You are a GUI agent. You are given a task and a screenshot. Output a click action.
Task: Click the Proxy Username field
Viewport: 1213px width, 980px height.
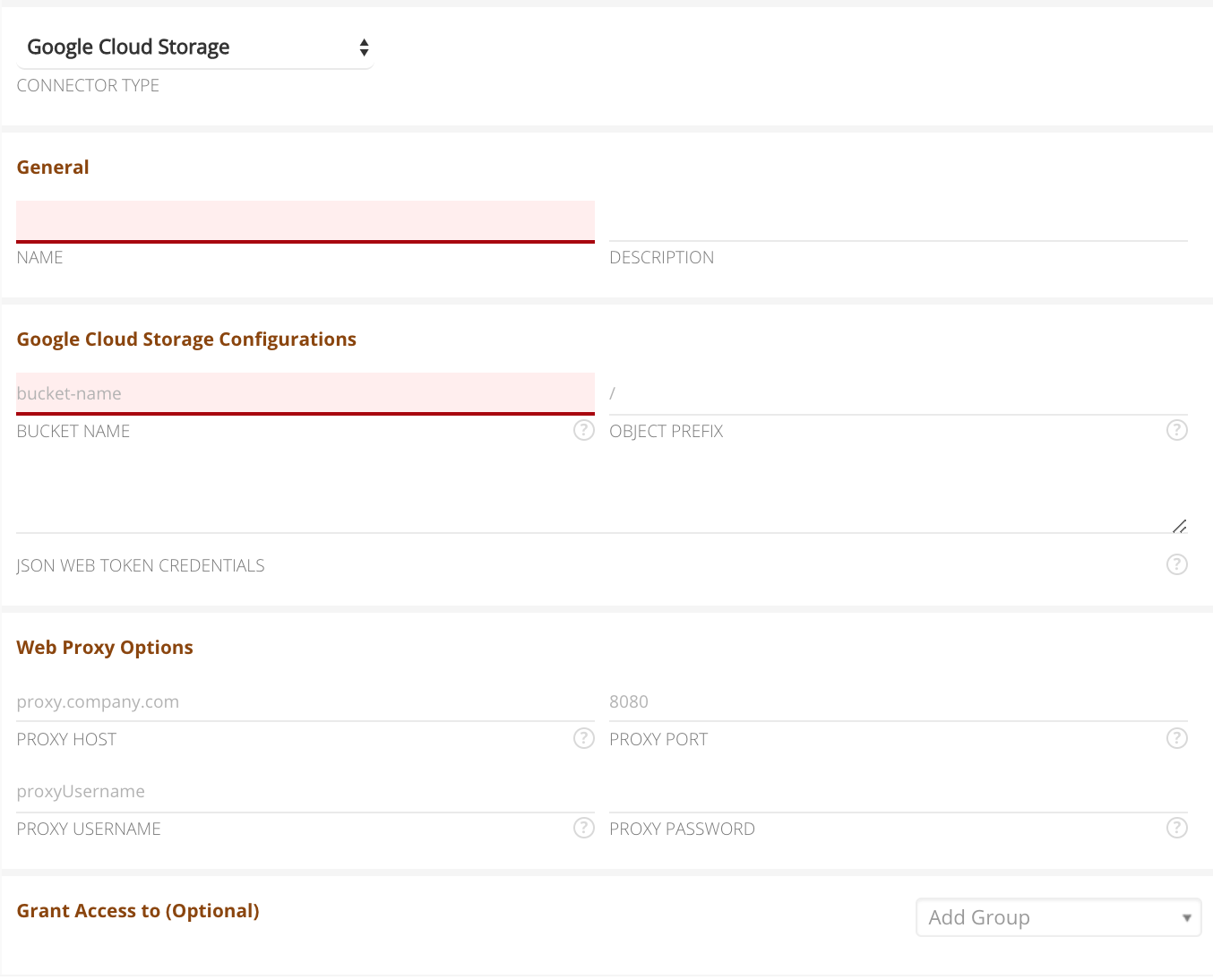click(x=305, y=791)
